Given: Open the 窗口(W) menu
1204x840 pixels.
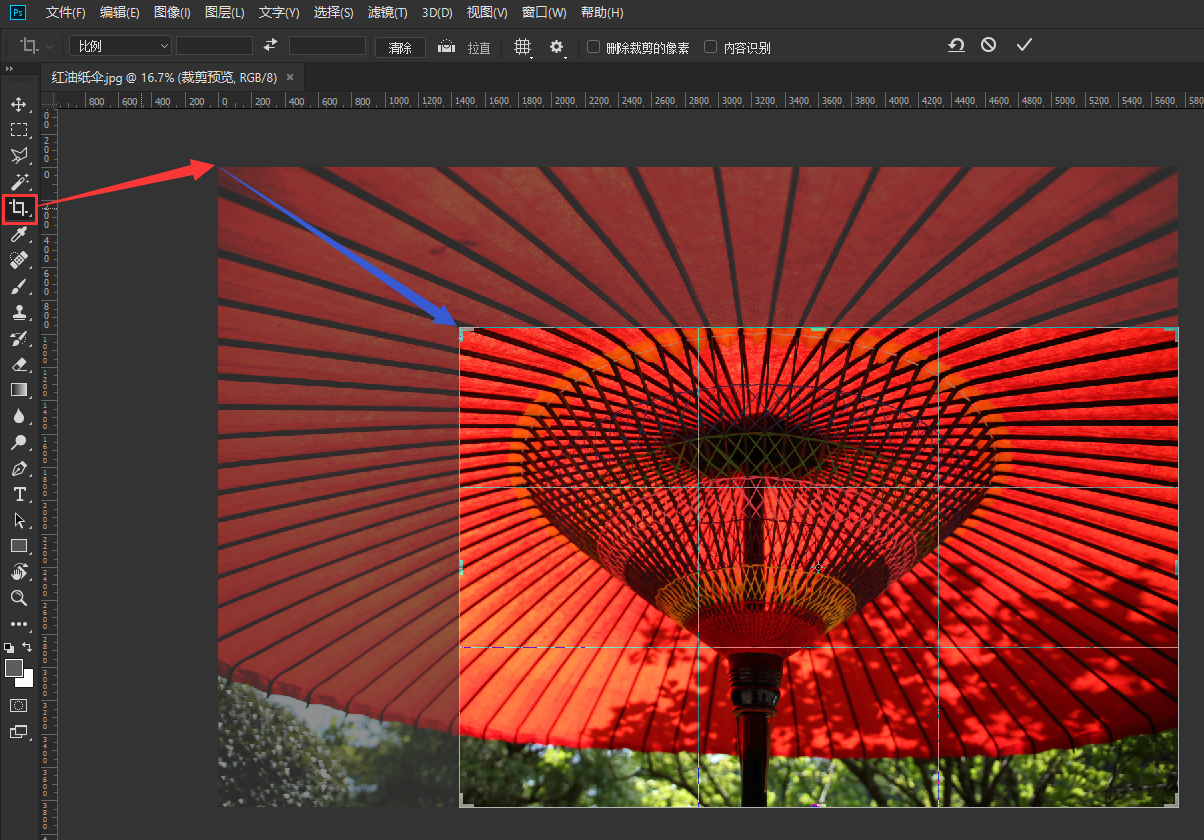Looking at the screenshot, I should click(x=544, y=13).
